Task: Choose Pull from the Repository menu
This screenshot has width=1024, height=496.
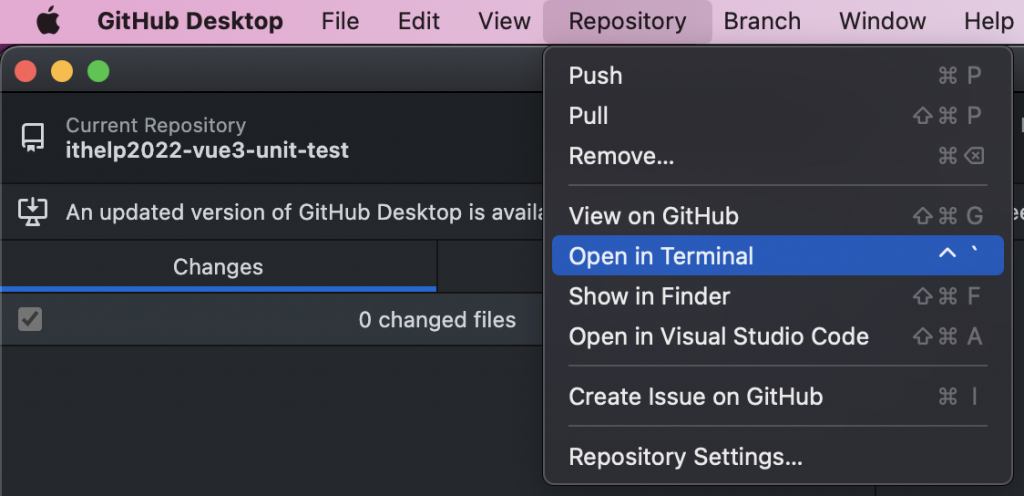Action: click(x=588, y=116)
